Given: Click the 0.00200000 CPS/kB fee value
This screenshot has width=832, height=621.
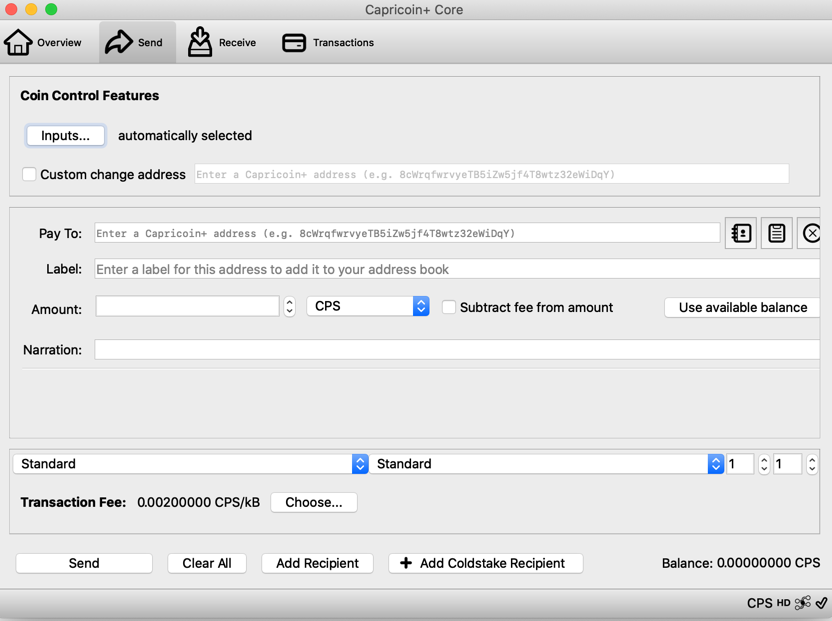Looking at the screenshot, I should point(198,502).
